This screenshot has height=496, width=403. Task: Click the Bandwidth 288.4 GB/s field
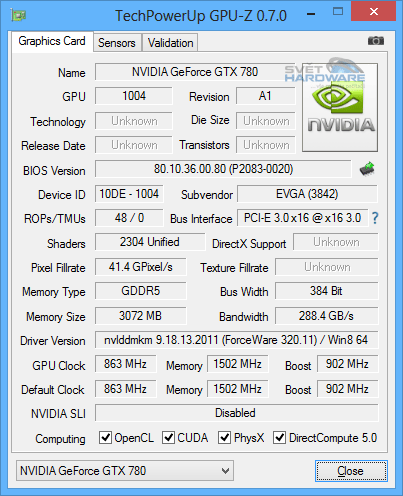(x=327, y=316)
